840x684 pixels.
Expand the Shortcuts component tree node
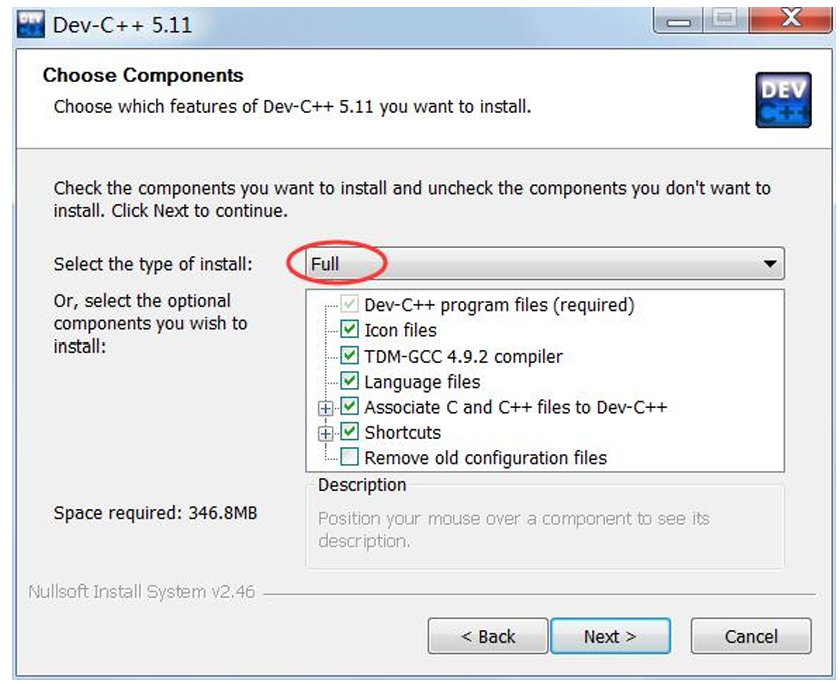pyautogui.click(x=324, y=432)
